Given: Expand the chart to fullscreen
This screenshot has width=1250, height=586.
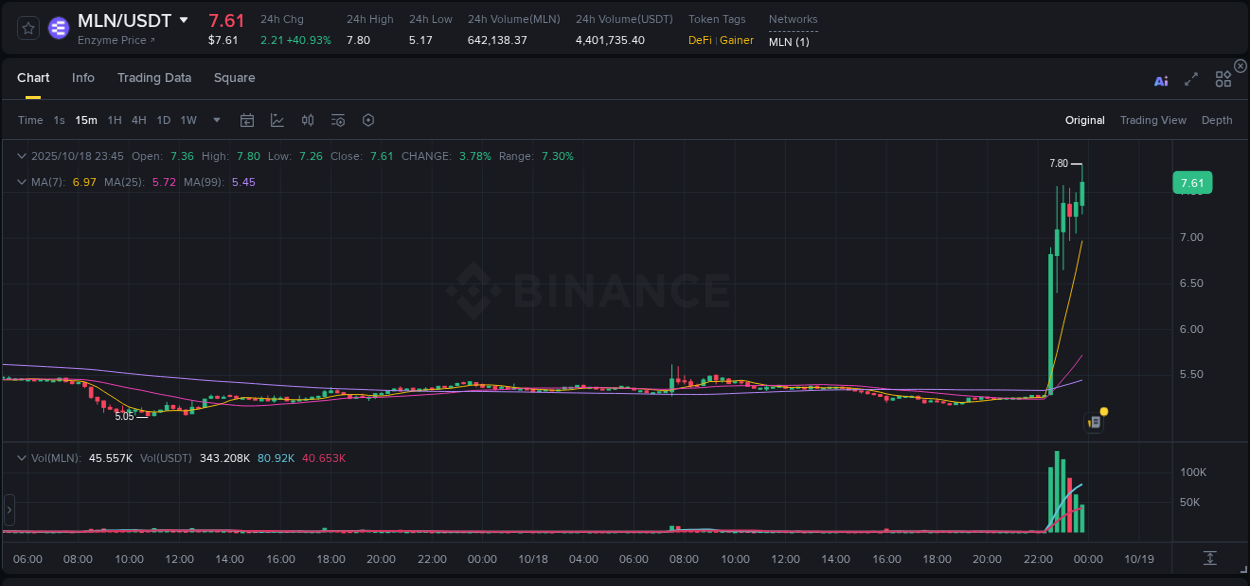Looking at the screenshot, I should point(1190,80).
